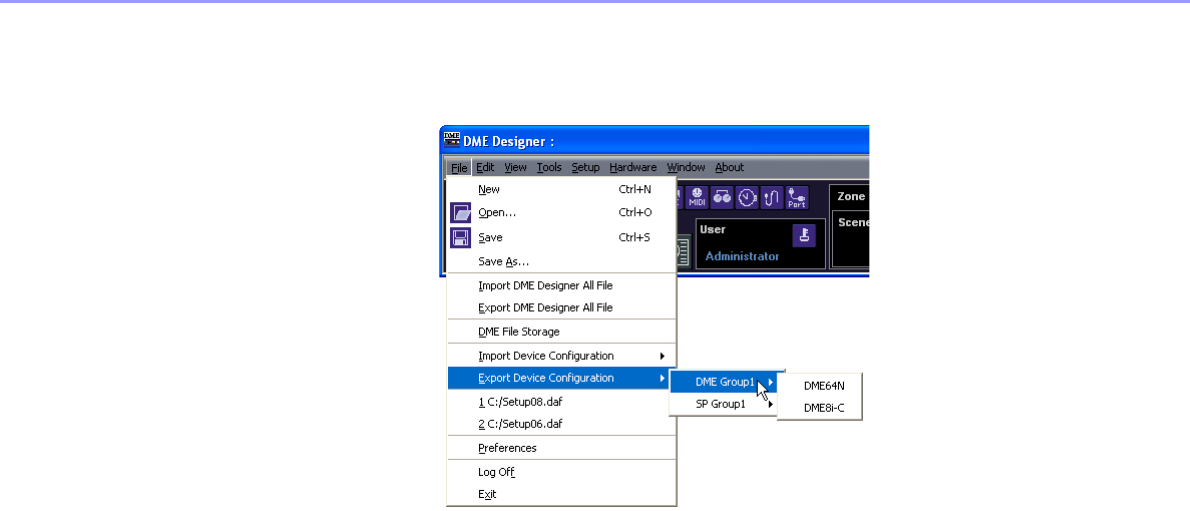This screenshot has width=1190, height=511.
Task: Expand the Import Device Configuration submenu
Action: tap(562, 355)
